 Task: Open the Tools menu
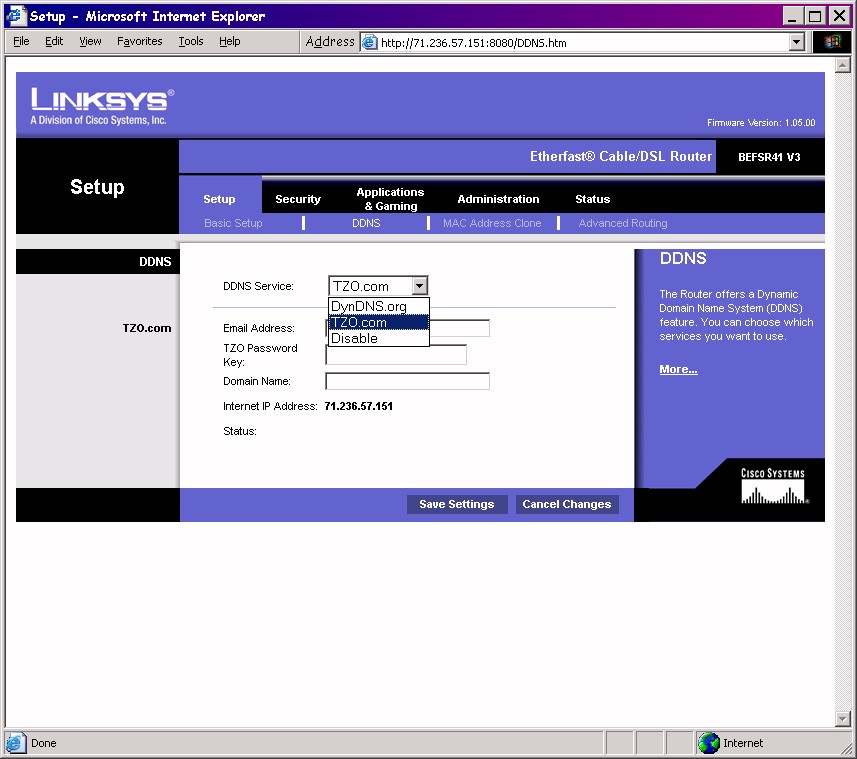[190, 41]
